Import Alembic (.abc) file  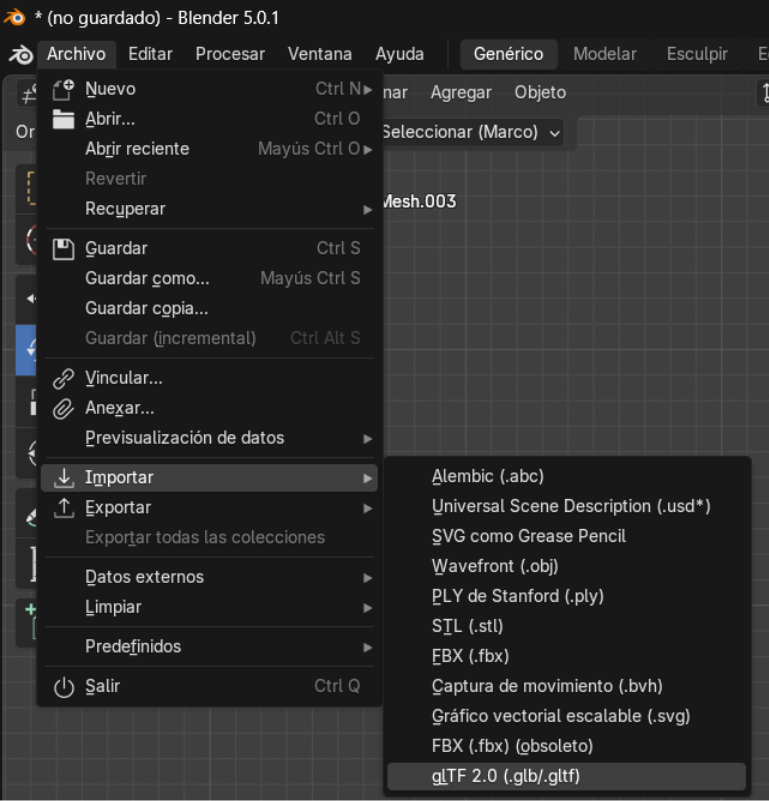click(567, 477)
